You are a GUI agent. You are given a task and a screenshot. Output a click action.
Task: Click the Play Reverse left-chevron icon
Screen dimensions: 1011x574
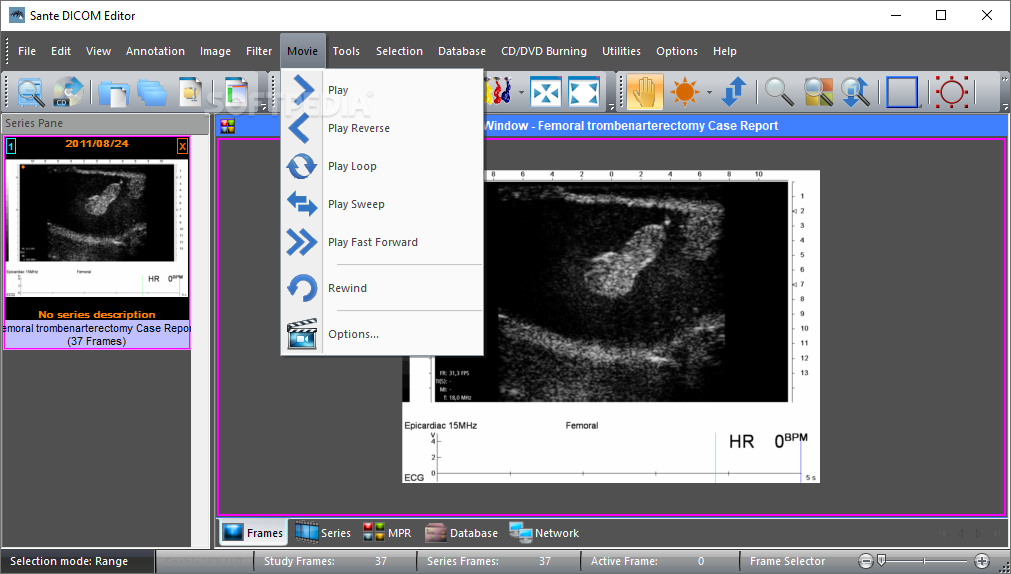click(x=300, y=128)
